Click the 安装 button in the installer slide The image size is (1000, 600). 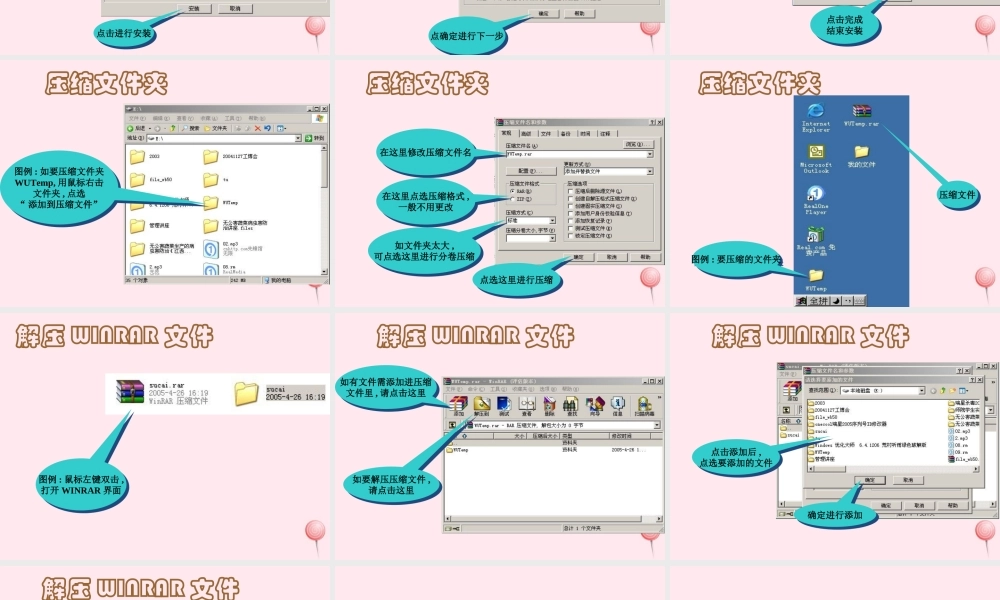click(195, 8)
